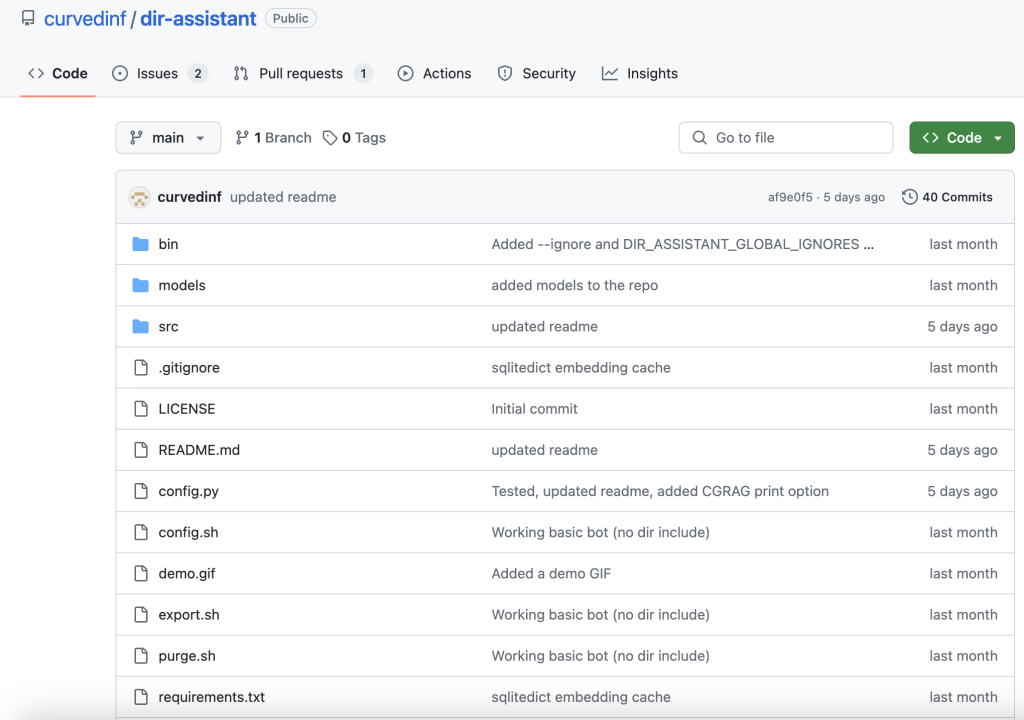Click the file icon for LICENSE

tap(140, 409)
